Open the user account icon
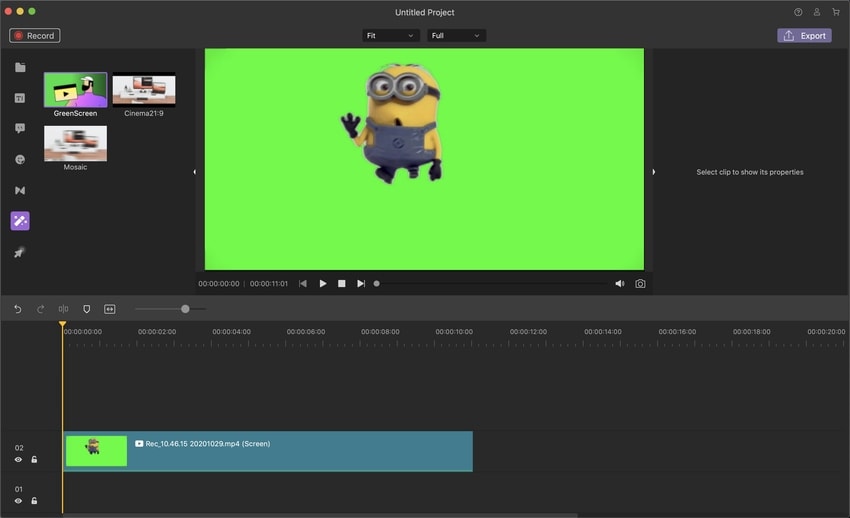The image size is (850, 518). [817, 12]
